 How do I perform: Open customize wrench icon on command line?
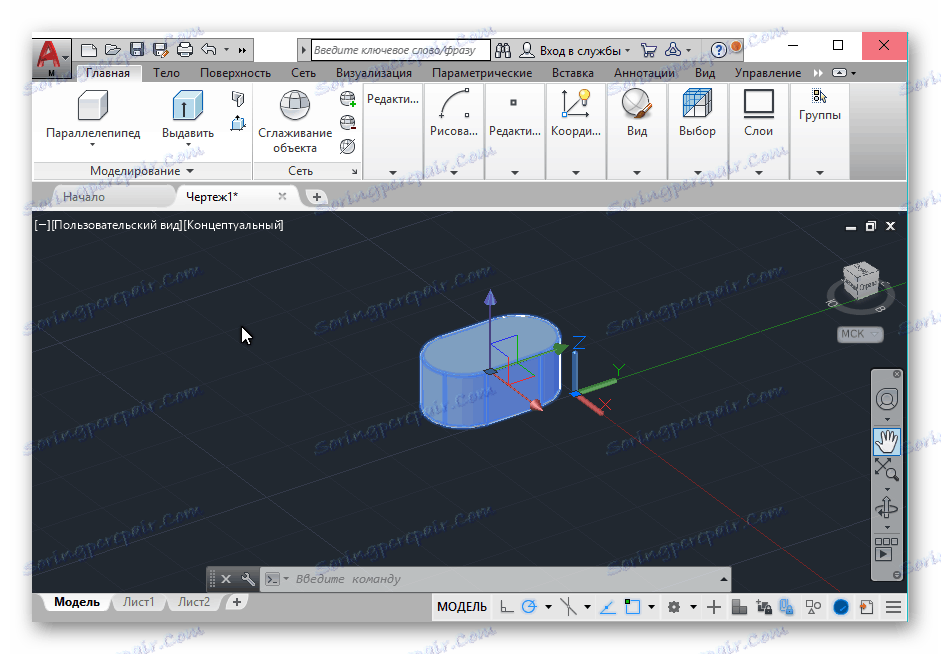(248, 579)
